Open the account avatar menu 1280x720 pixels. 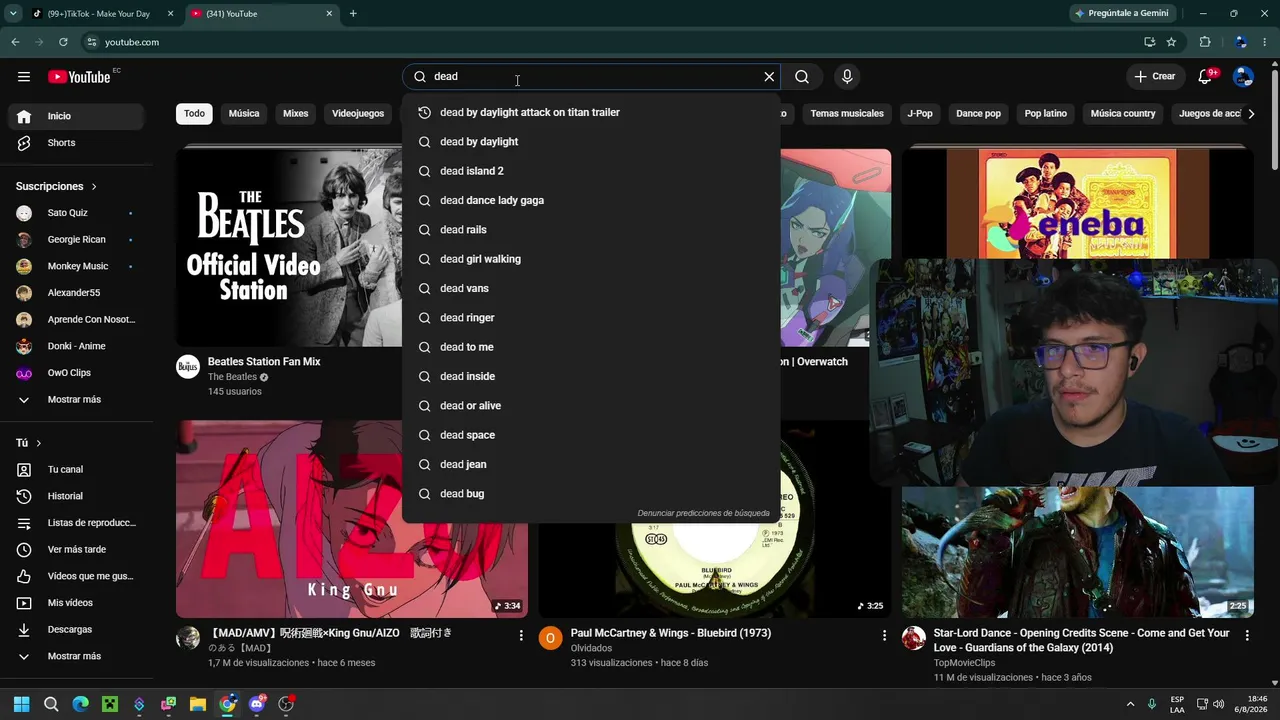1243,77
